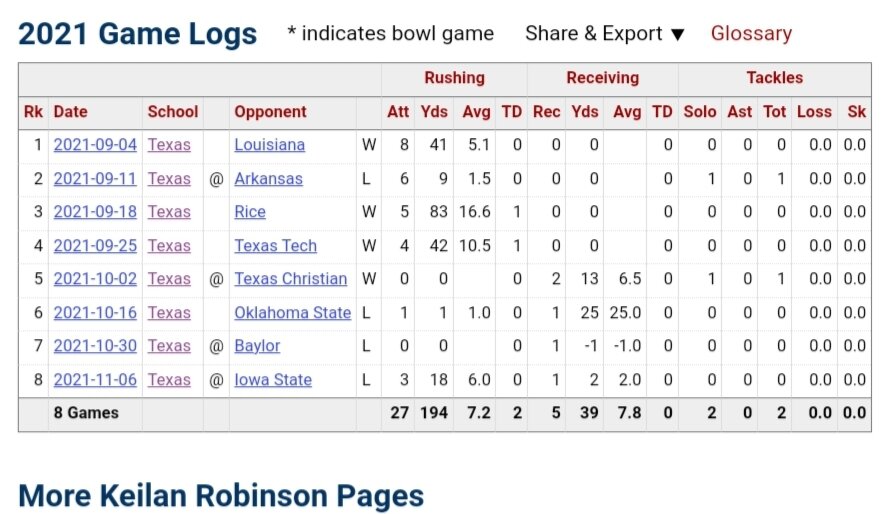Go to Texas Christian opponent page
The height and width of the screenshot is (514, 893).
[x=290, y=279]
